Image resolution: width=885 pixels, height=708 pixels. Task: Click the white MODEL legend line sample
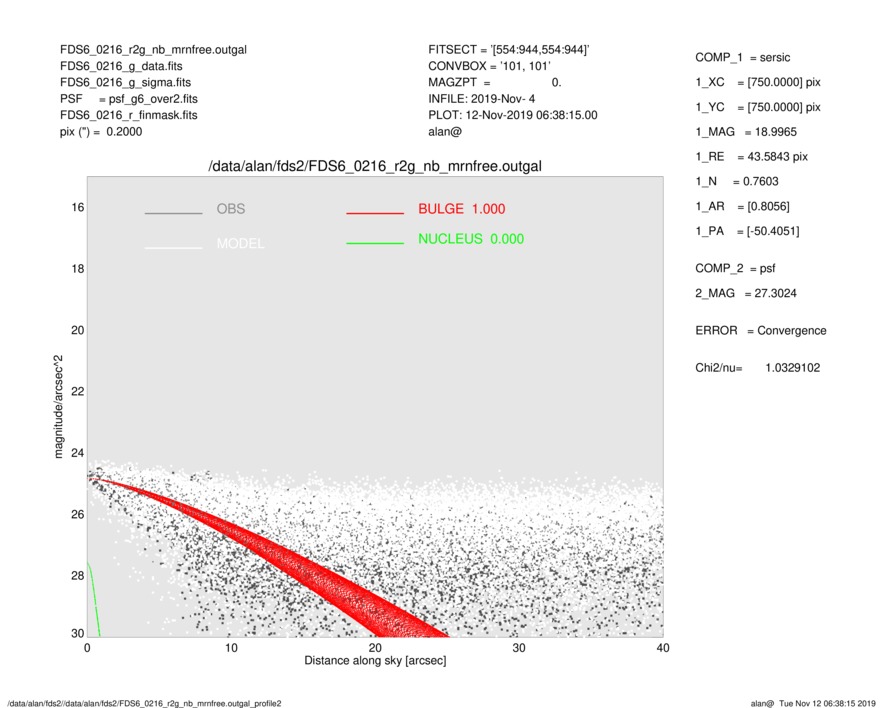pyautogui.click(x=173, y=248)
